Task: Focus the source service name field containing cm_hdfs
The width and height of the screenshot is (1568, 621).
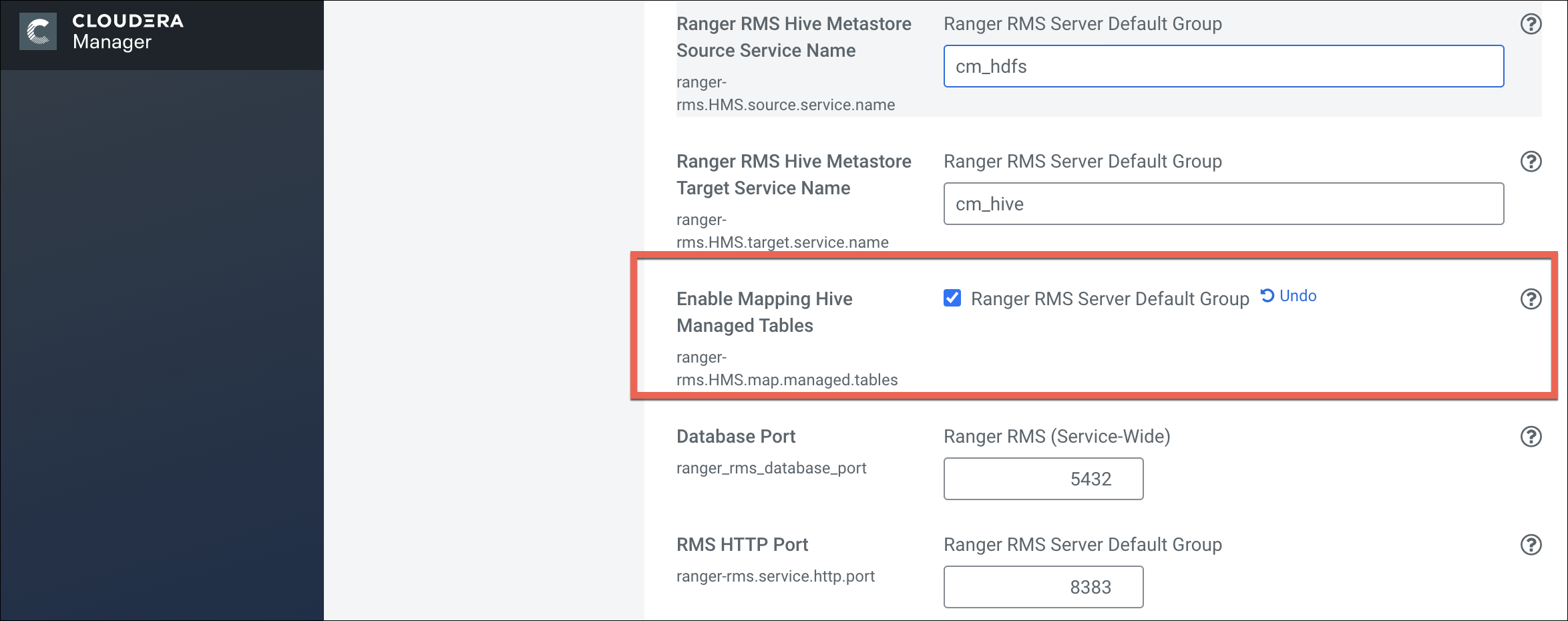Action: click(x=1223, y=66)
